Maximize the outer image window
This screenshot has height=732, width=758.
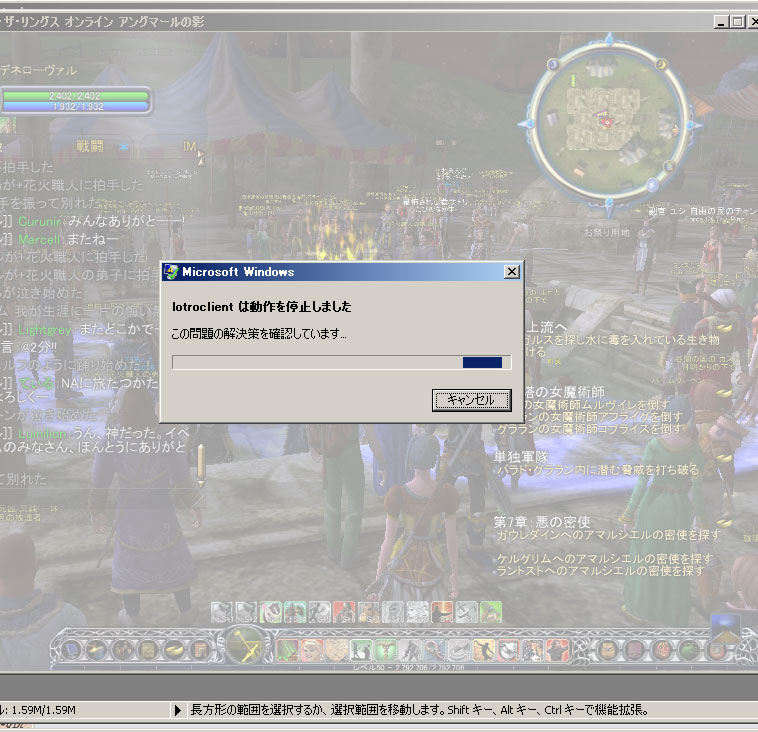[738, 22]
